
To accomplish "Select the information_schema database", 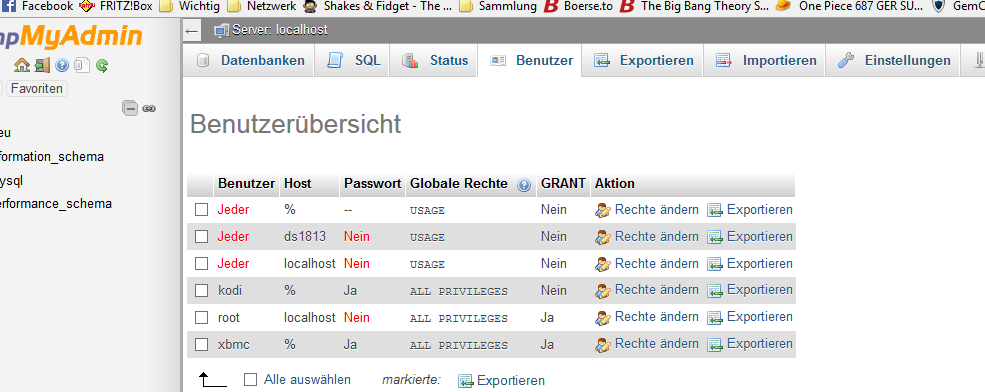I will (x=52, y=156).
